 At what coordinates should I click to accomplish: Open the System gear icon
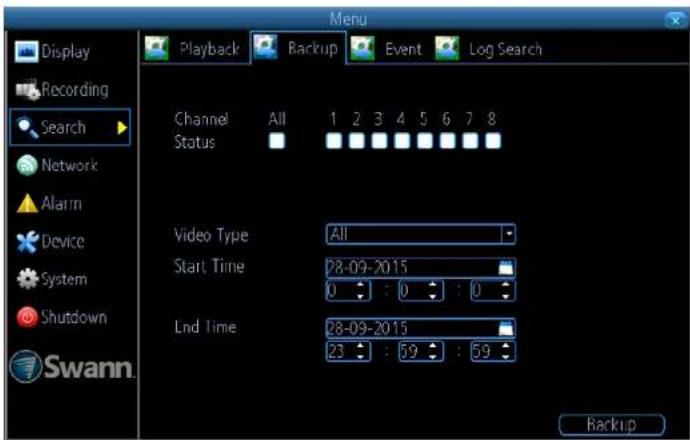tap(28, 279)
